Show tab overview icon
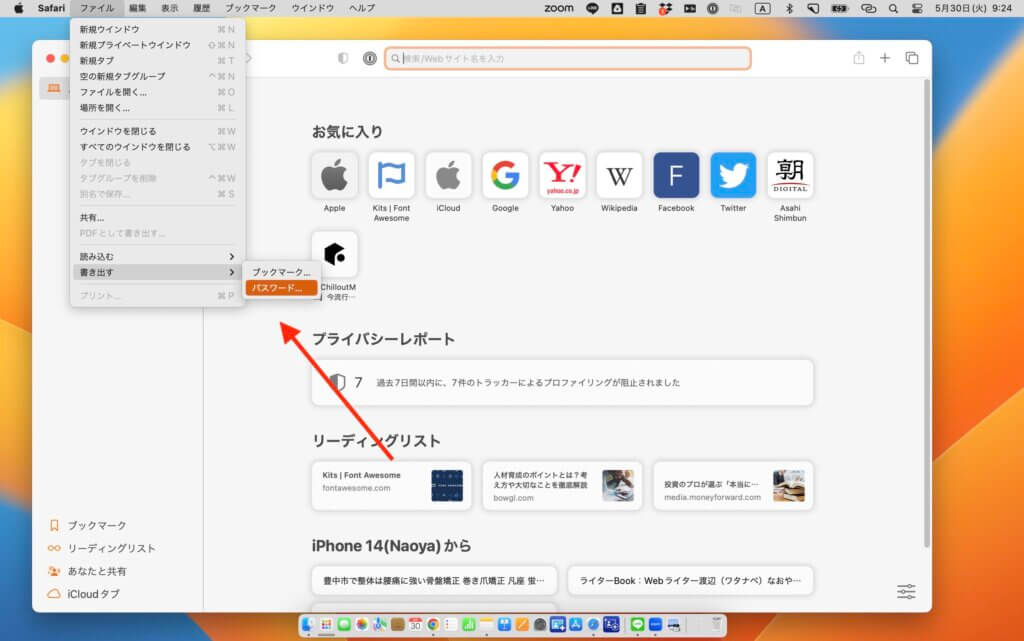The width and height of the screenshot is (1024, 641). (912, 58)
